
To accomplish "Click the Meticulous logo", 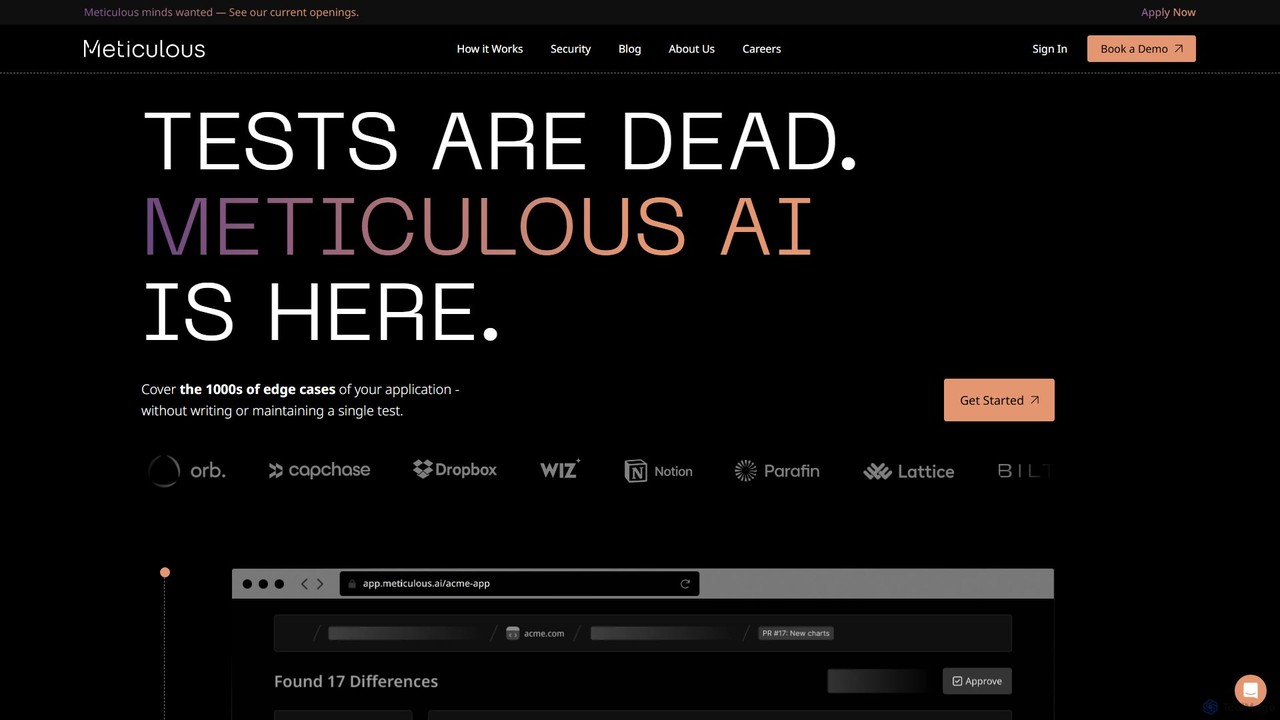I will click(144, 49).
